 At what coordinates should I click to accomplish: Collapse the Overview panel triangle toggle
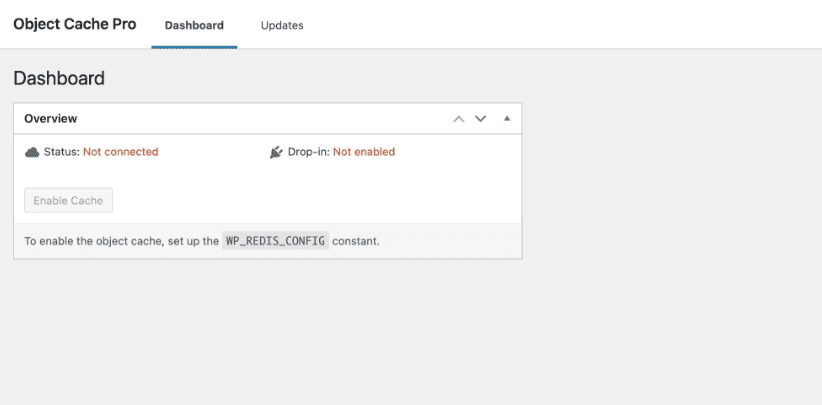(x=507, y=119)
